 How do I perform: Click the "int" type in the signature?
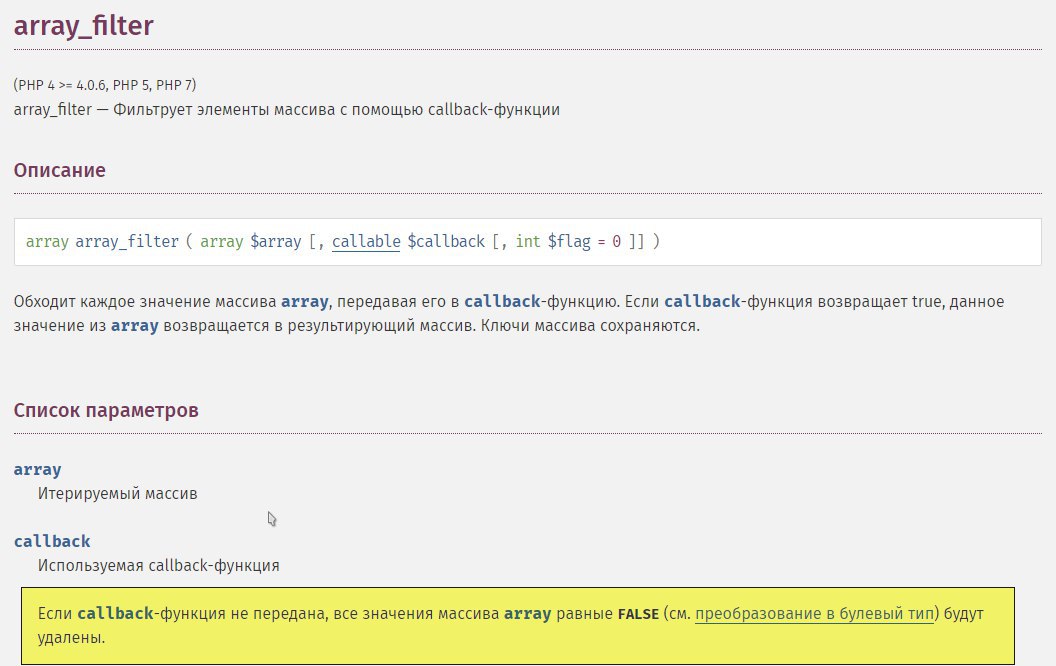528,241
